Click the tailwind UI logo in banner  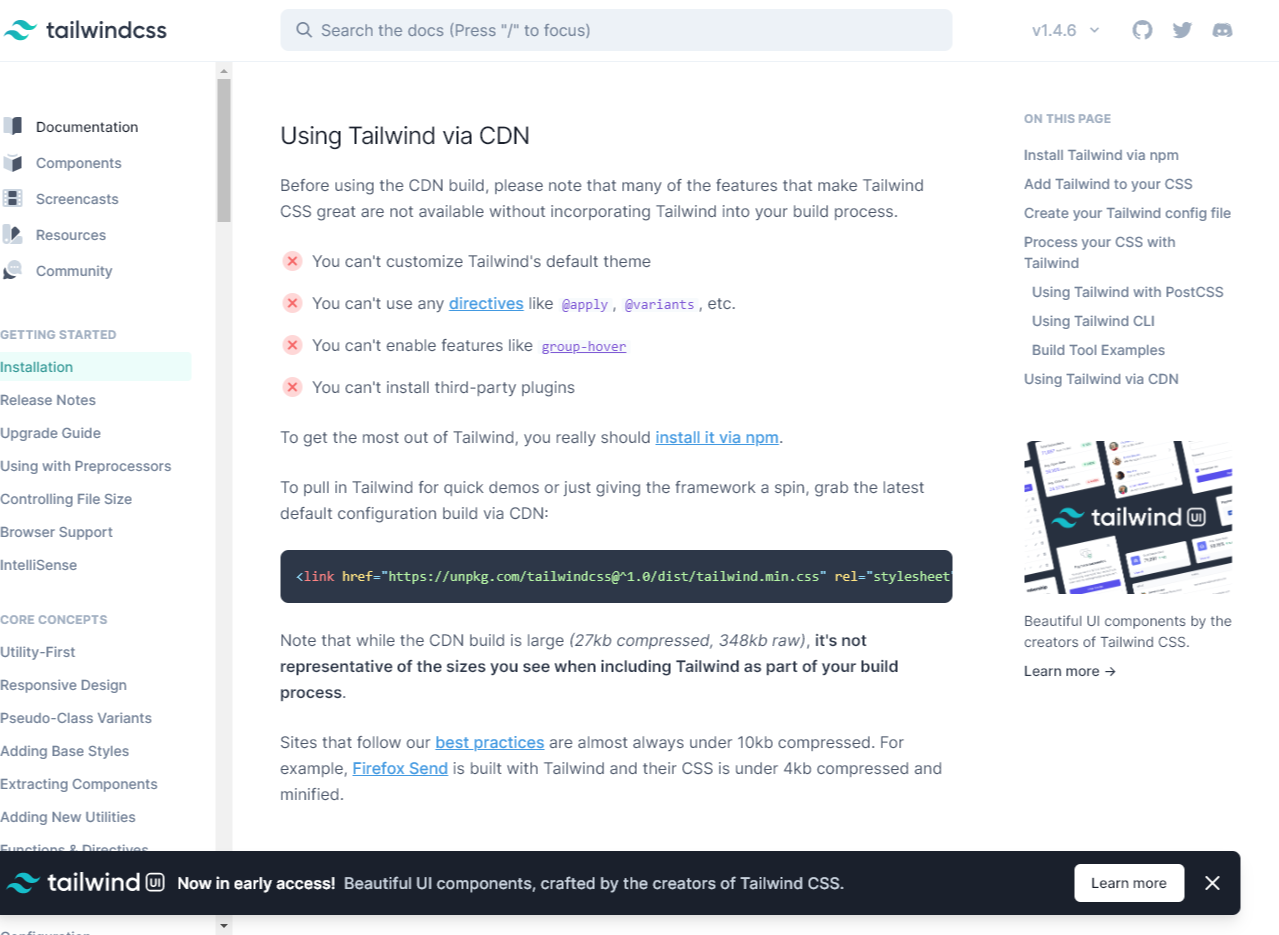(x=85, y=883)
